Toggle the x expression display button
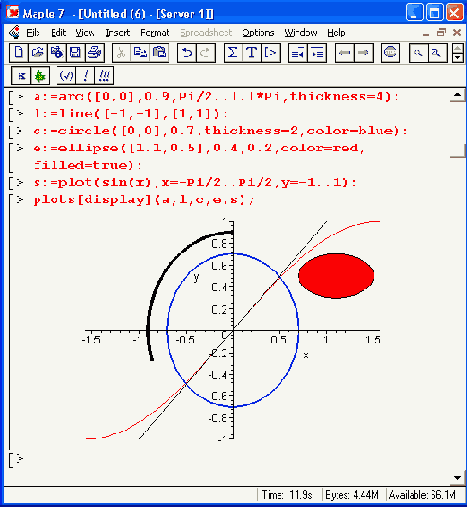The width and height of the screenshot is (467, 507). coord(21,76)
